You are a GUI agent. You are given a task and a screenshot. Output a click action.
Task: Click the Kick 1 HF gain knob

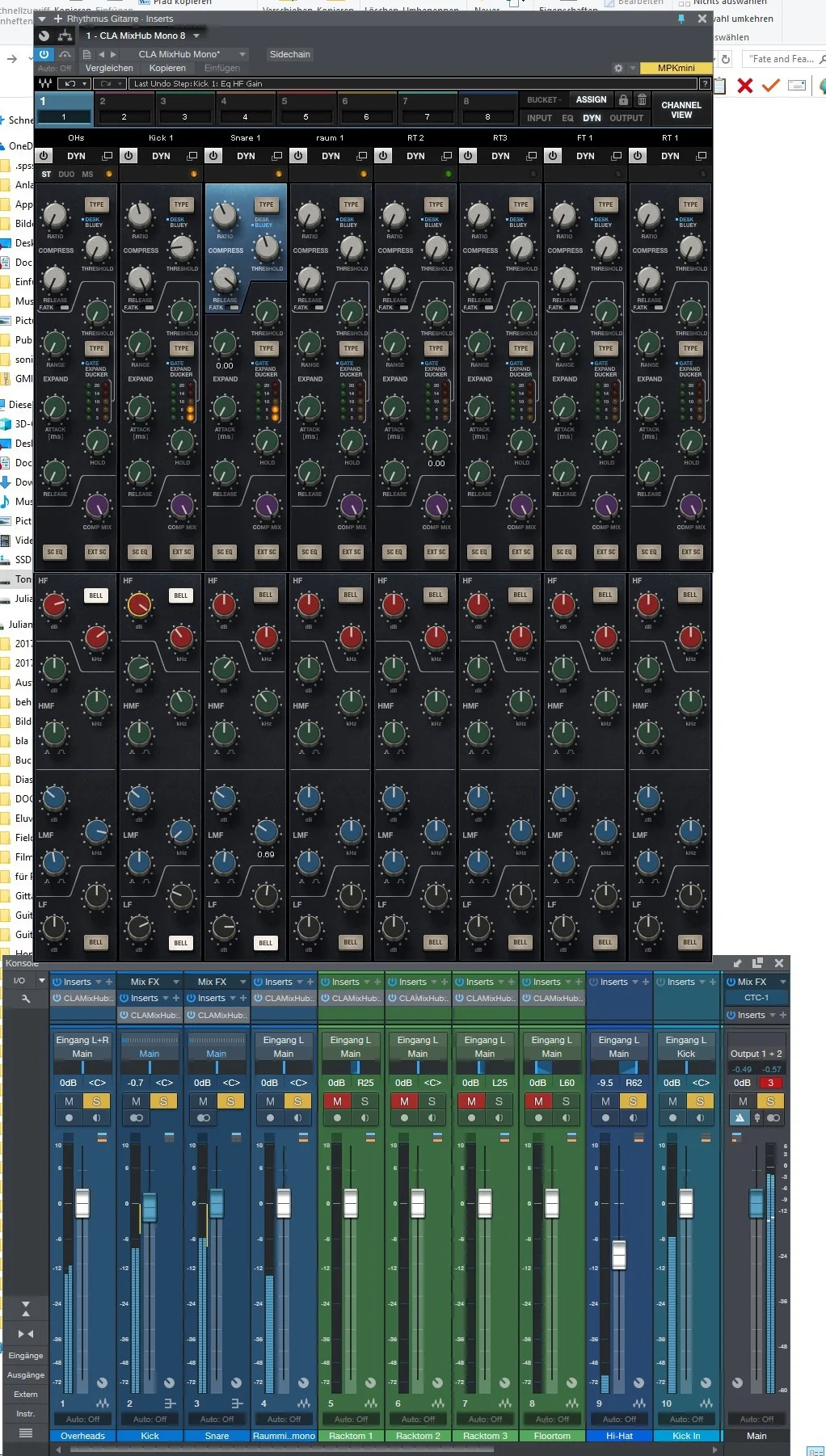[x=139, y=604]
